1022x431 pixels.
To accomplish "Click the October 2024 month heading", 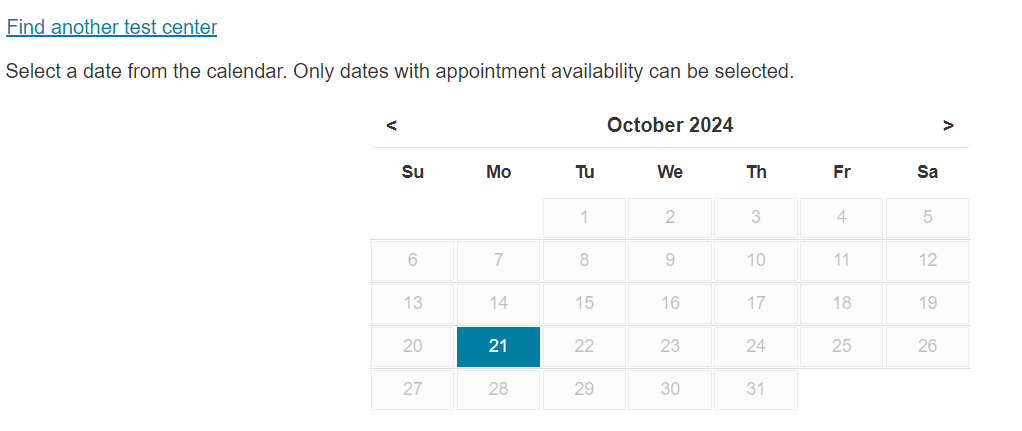I will [x=670, y=125].
